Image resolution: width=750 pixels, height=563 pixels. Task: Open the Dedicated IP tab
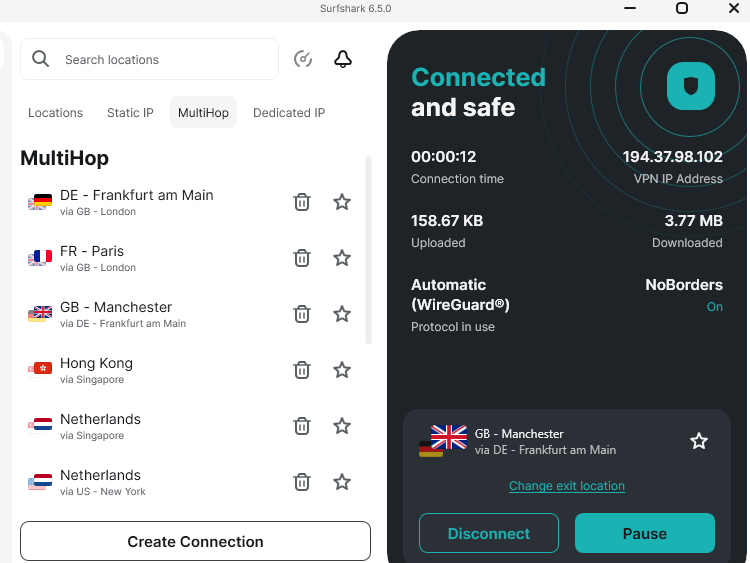(x=289, y=113)
